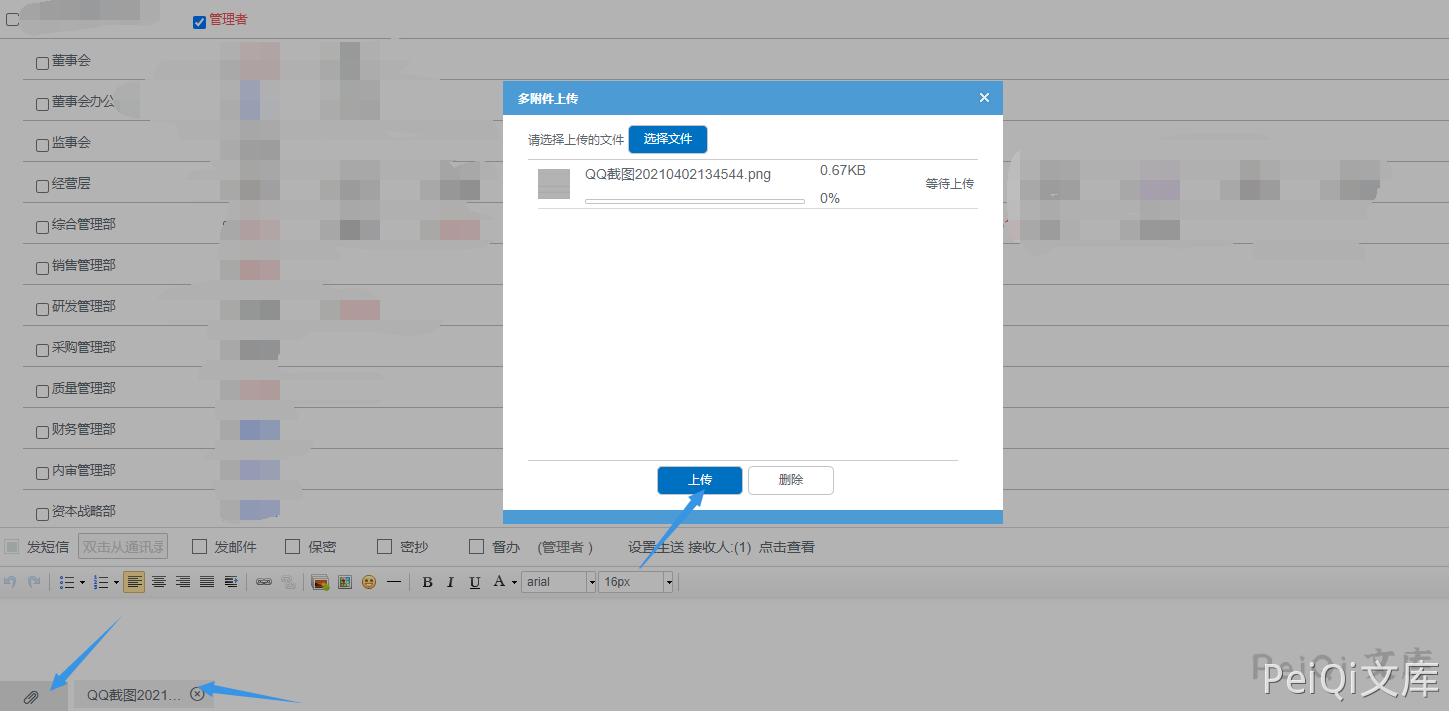Center-align text in the editor
1449x711 pixels.
[x=158, y=582]
